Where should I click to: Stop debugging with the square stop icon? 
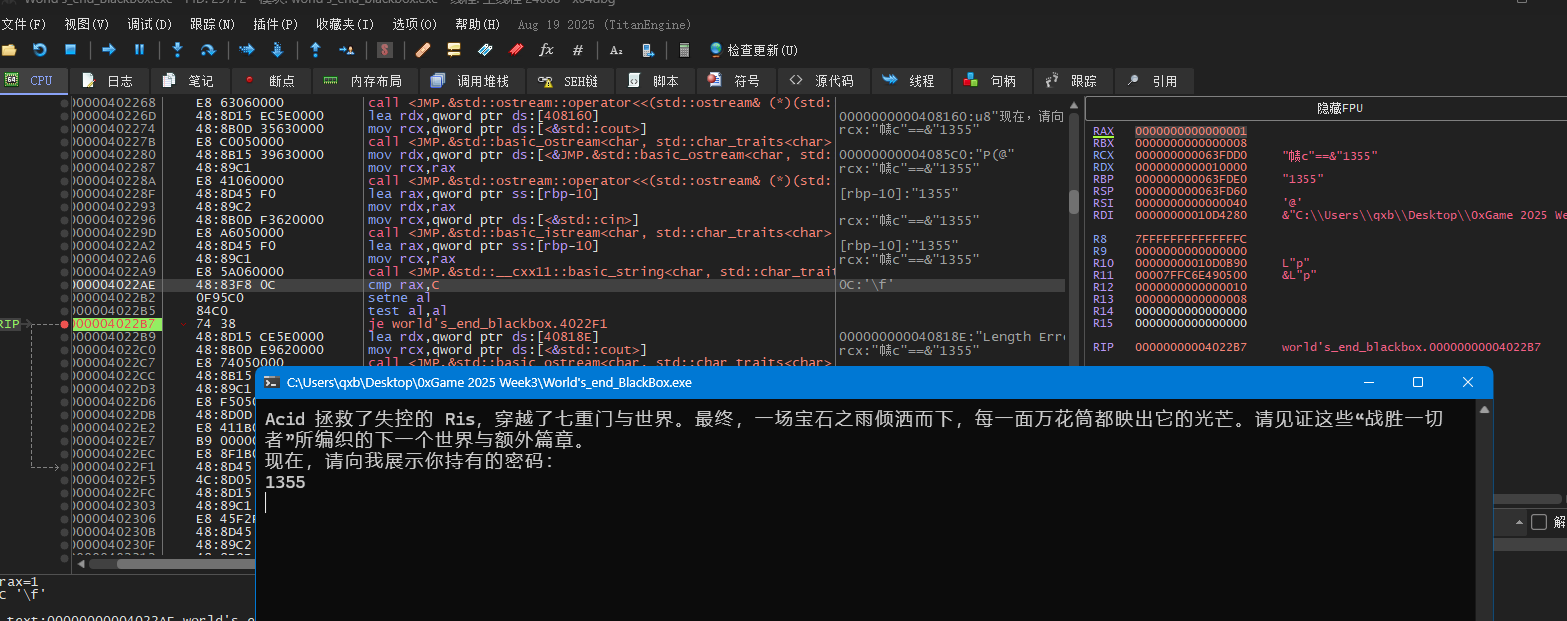tap(70, 50)
